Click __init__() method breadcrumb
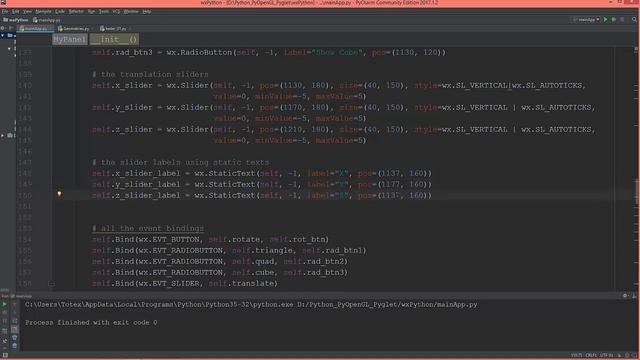The image size is (640, 360). 114,40
